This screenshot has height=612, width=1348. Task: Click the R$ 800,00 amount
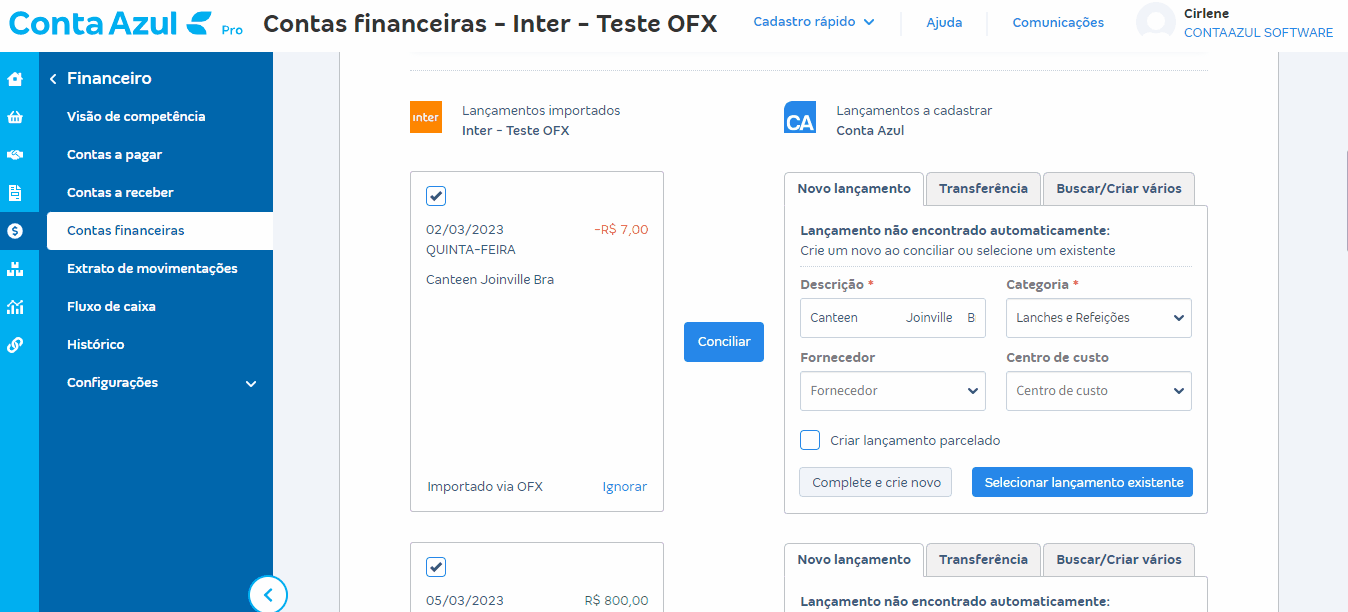click(x=617, y=601)
